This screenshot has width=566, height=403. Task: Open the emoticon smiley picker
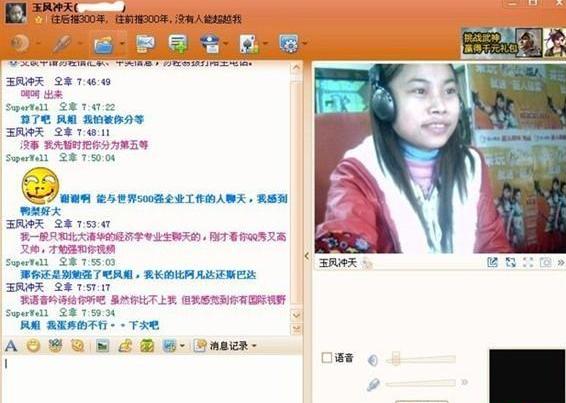33,346
